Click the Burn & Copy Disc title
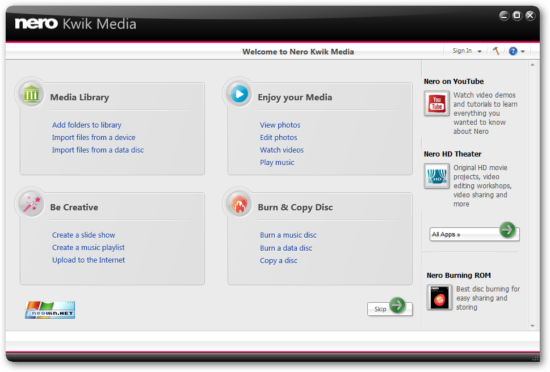This screenshot has width=550, height=372. [x=295, y=208]
